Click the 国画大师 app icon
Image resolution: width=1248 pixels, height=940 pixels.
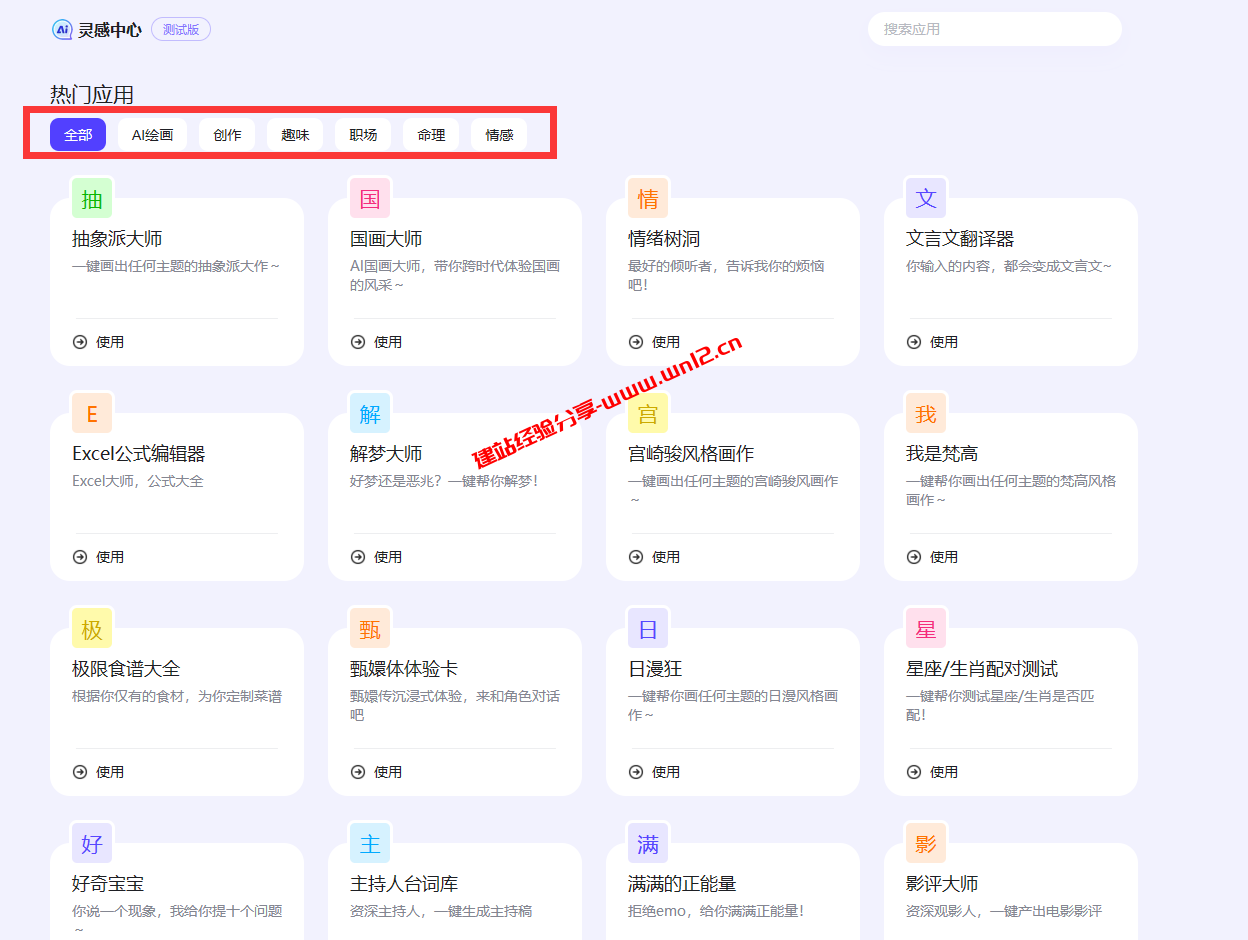tap(370, 198)
